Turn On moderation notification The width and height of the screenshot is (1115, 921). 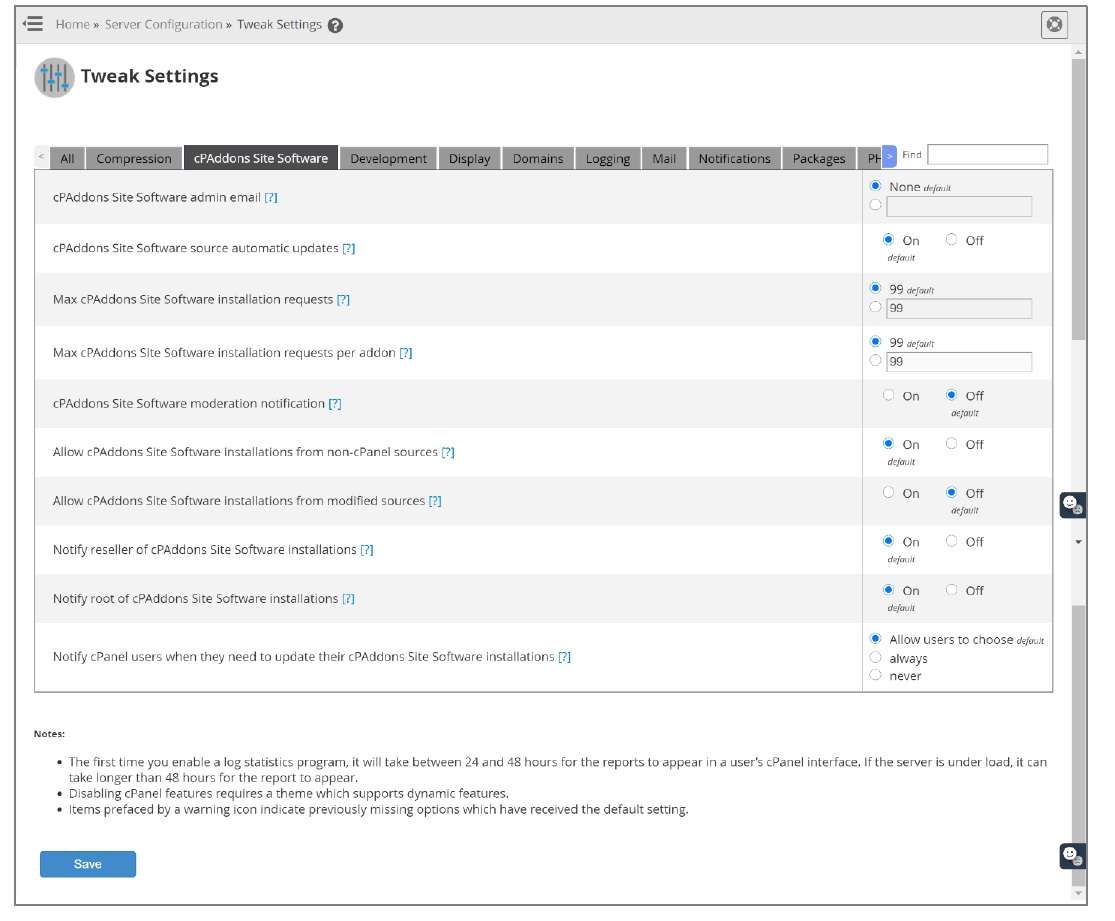pos(888,395)
